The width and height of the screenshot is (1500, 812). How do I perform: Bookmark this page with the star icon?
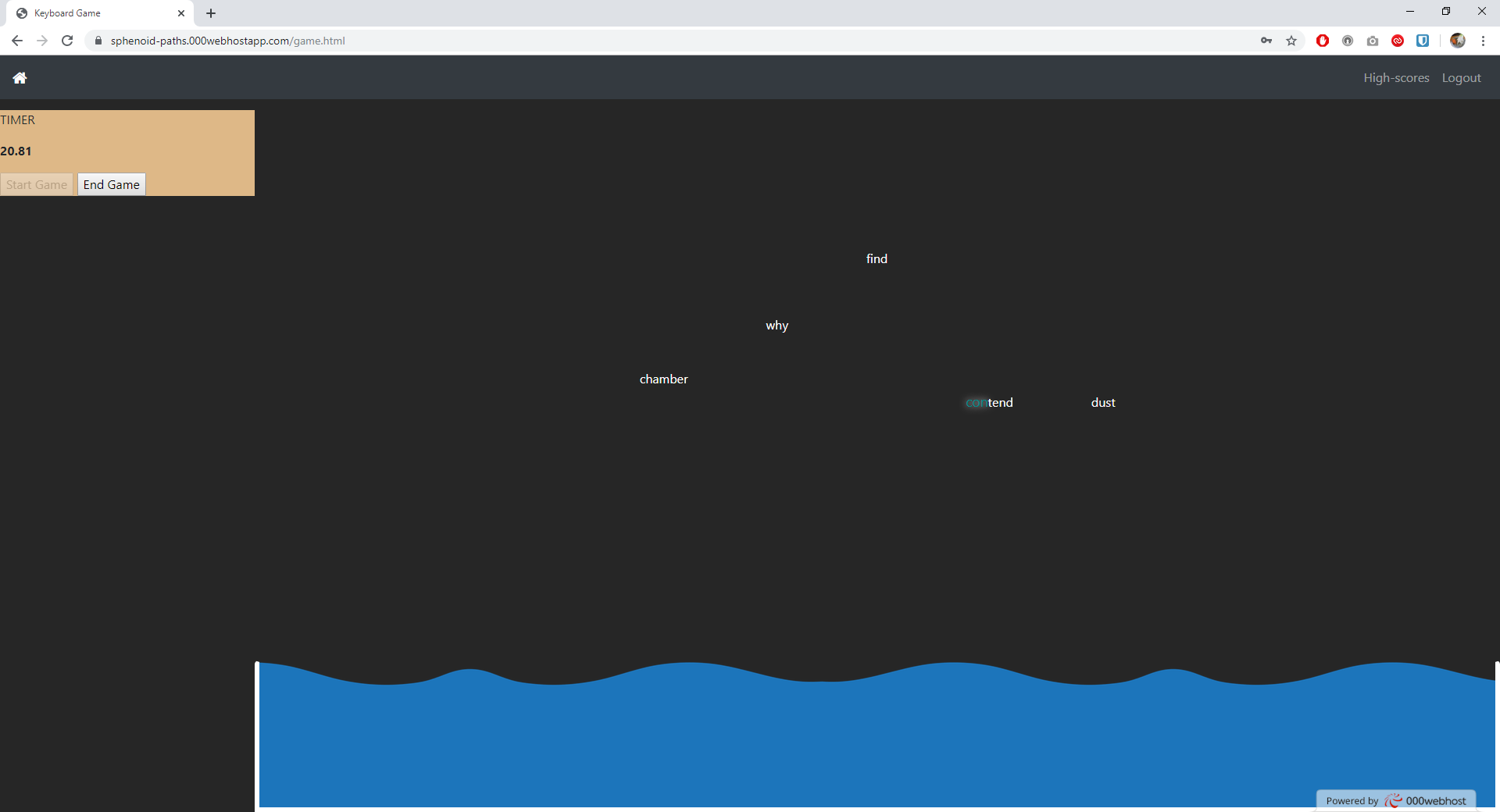(x=1291, y=41)
